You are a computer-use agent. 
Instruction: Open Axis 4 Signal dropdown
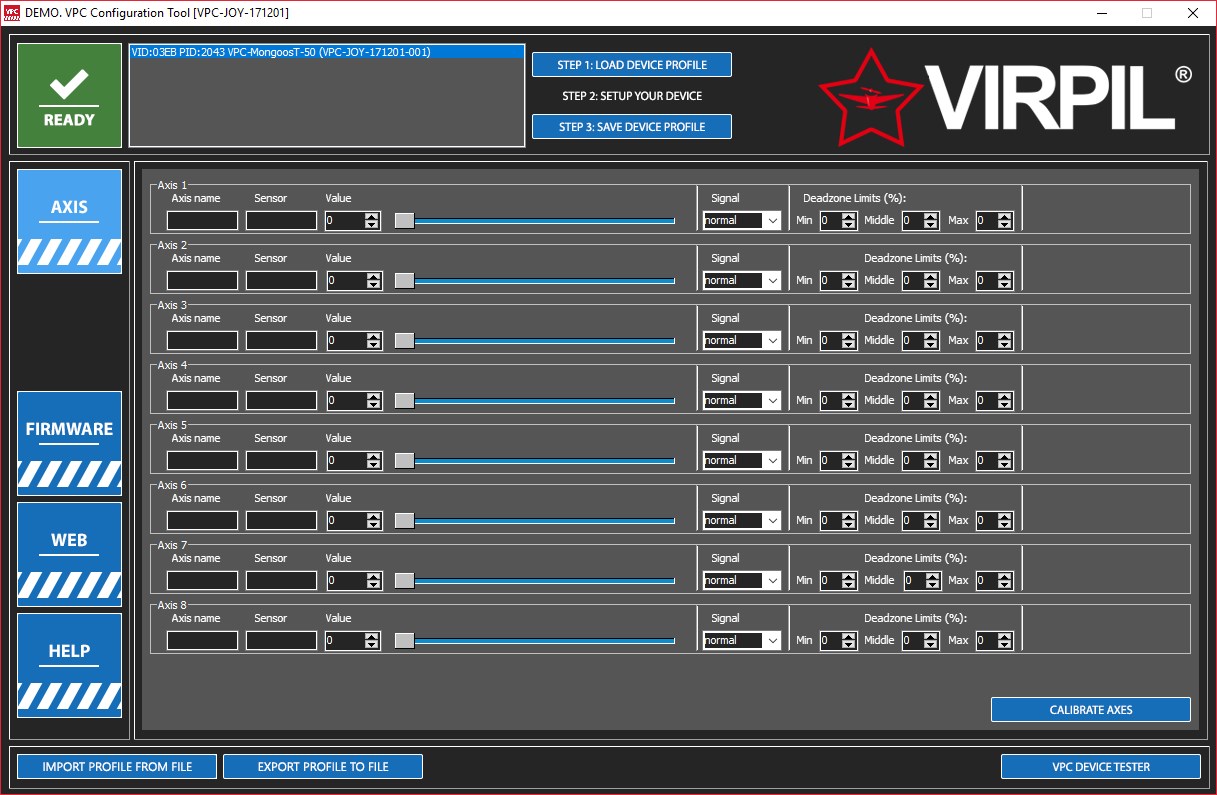coord(742,401)
